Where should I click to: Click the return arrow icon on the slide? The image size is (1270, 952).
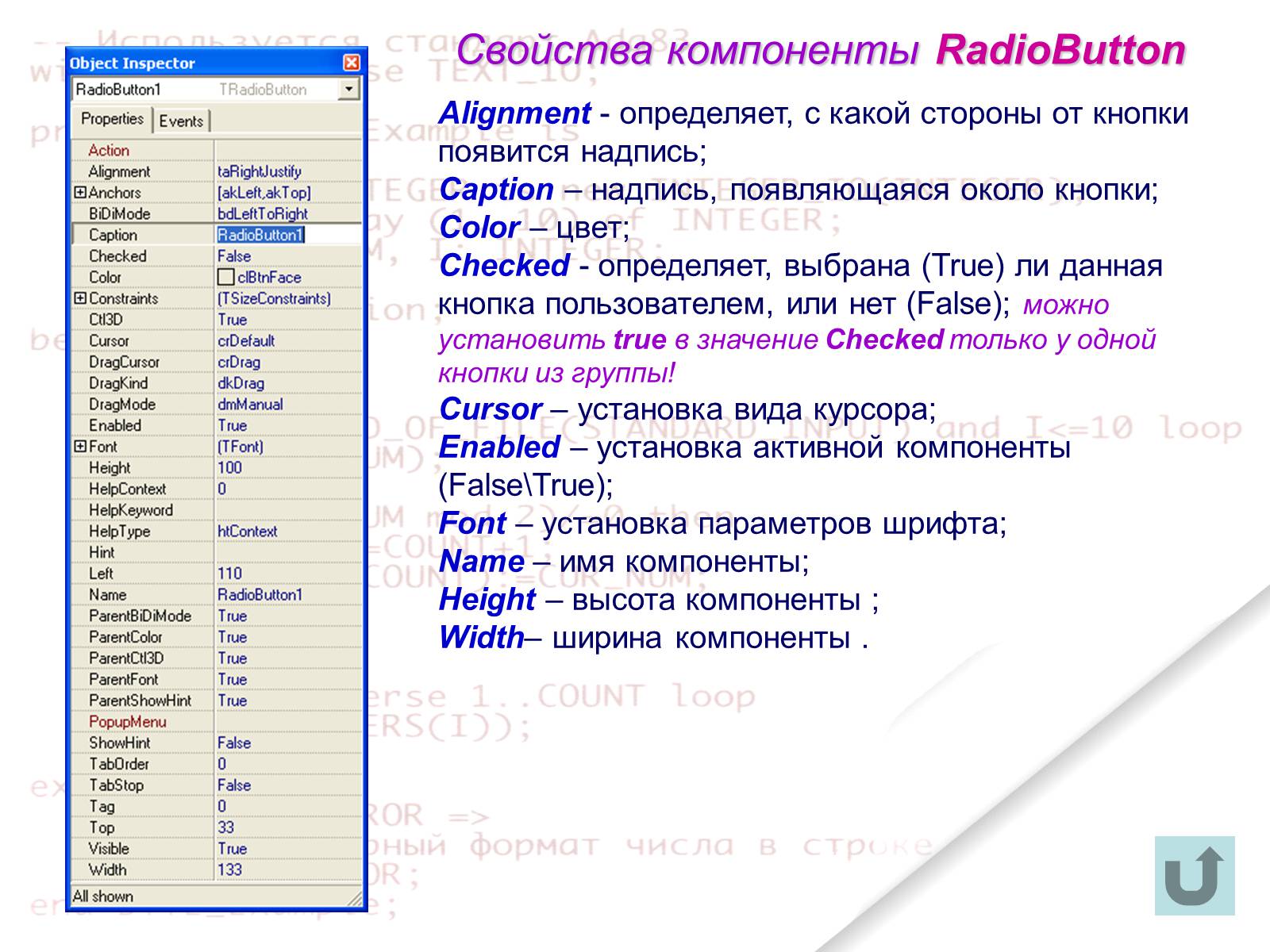click(x=1195, y=875)
